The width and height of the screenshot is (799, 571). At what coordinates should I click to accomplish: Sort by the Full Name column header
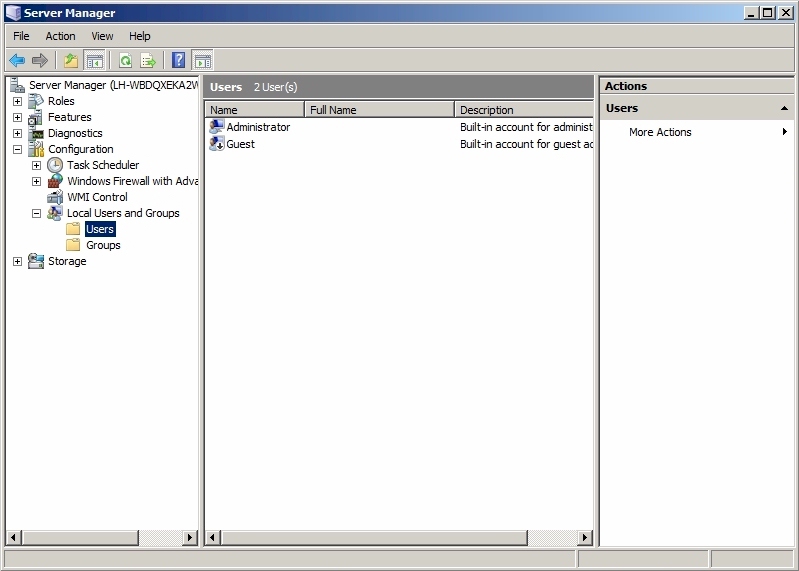[x=380, y=110]
